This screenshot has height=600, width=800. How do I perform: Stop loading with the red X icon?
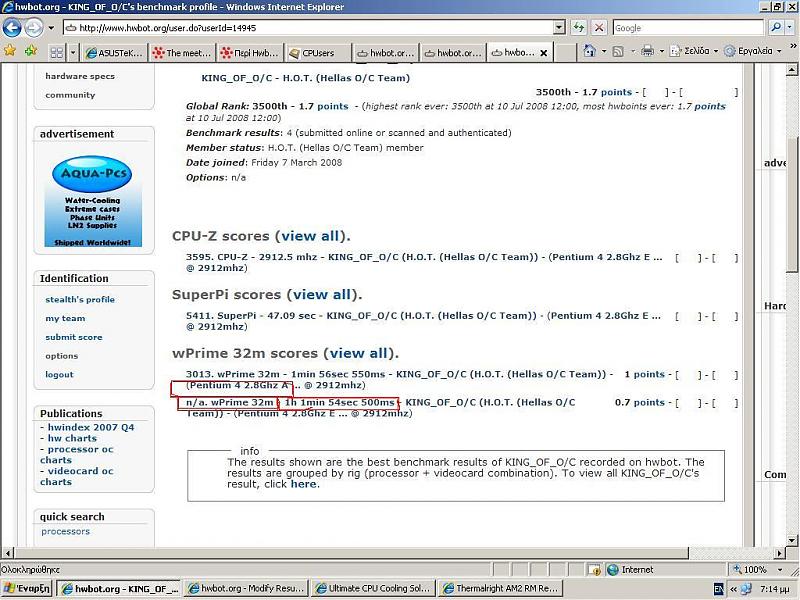pos(599,28)
